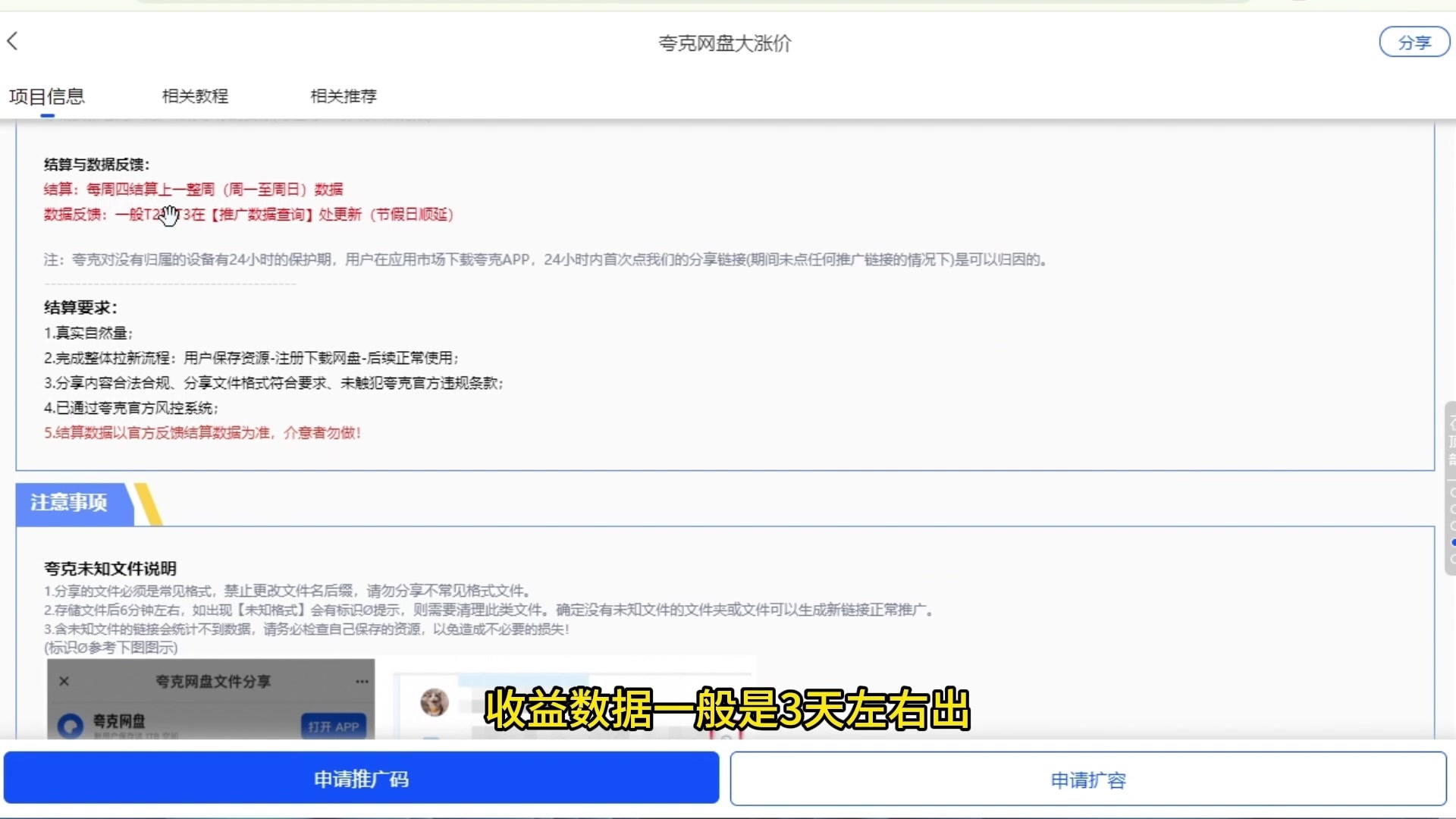This screenshot has width=1456, height=819.
Task: Open the 相关教程 tab
Action: (x=195, y=96)
